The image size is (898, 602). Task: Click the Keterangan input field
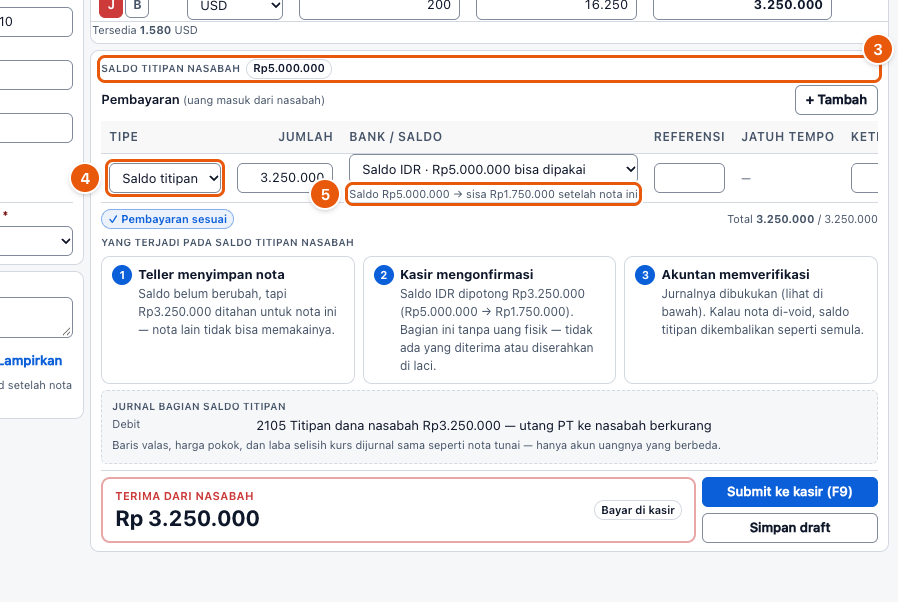coord(865,178)
